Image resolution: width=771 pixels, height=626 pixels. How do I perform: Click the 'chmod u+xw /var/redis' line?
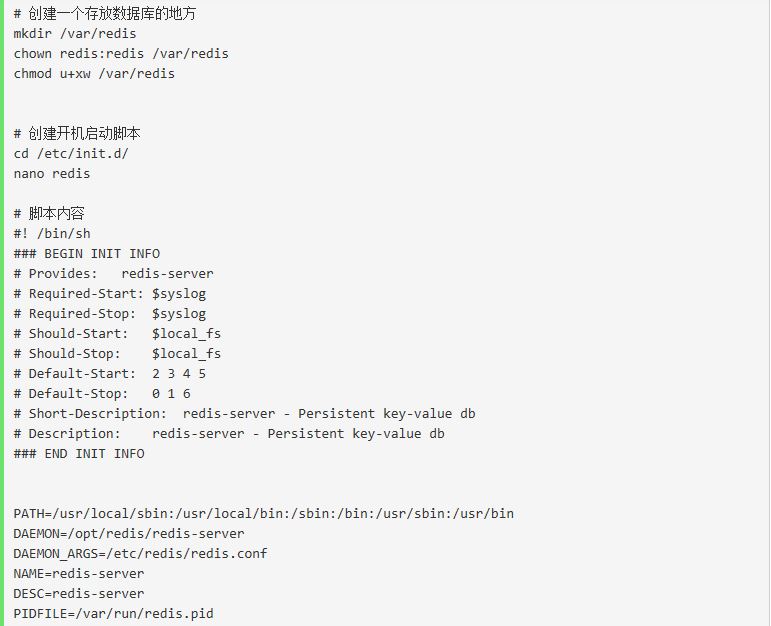click(94, 73)
